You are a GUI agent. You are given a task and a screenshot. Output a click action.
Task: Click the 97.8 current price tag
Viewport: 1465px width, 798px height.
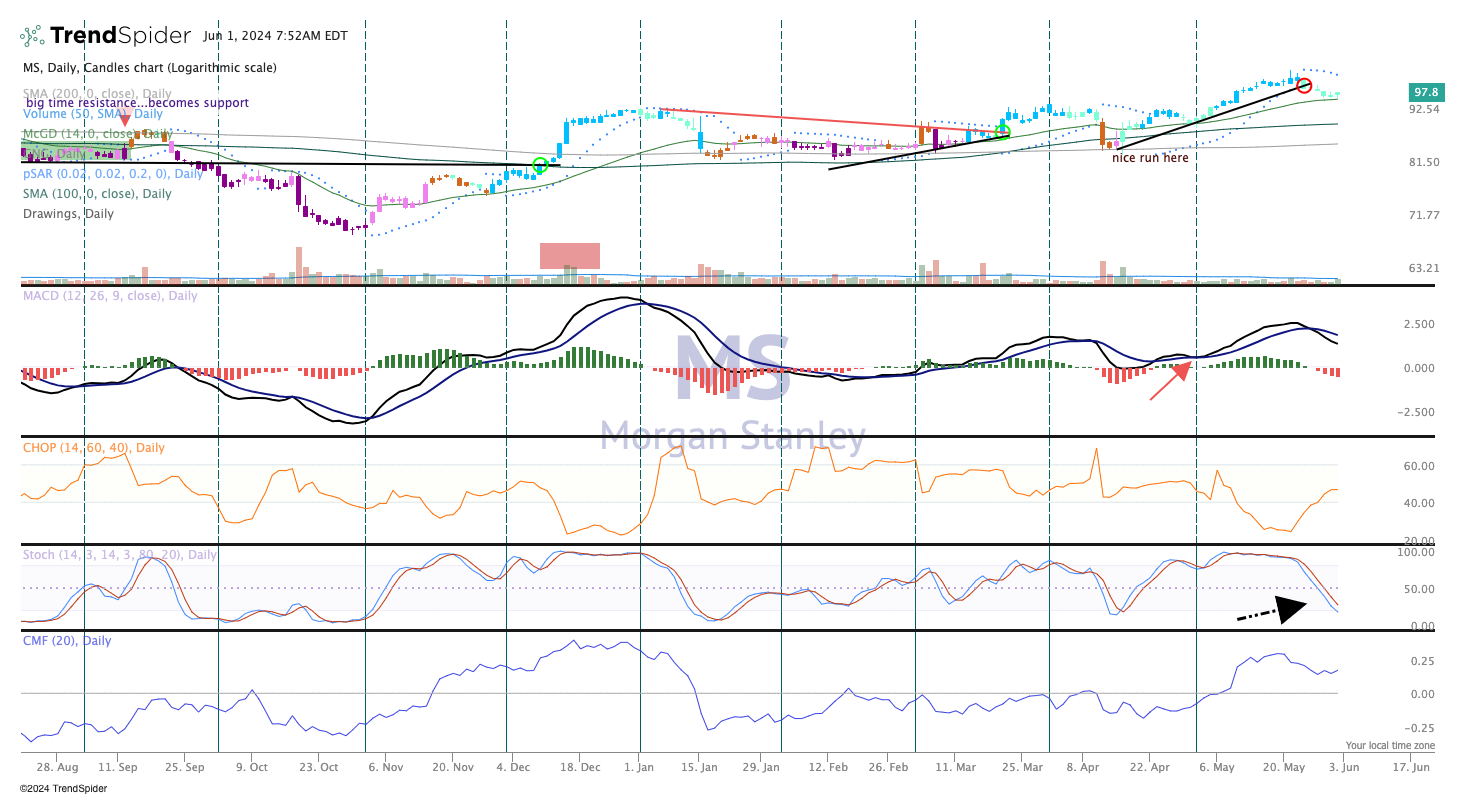(x=1427, y=91)
